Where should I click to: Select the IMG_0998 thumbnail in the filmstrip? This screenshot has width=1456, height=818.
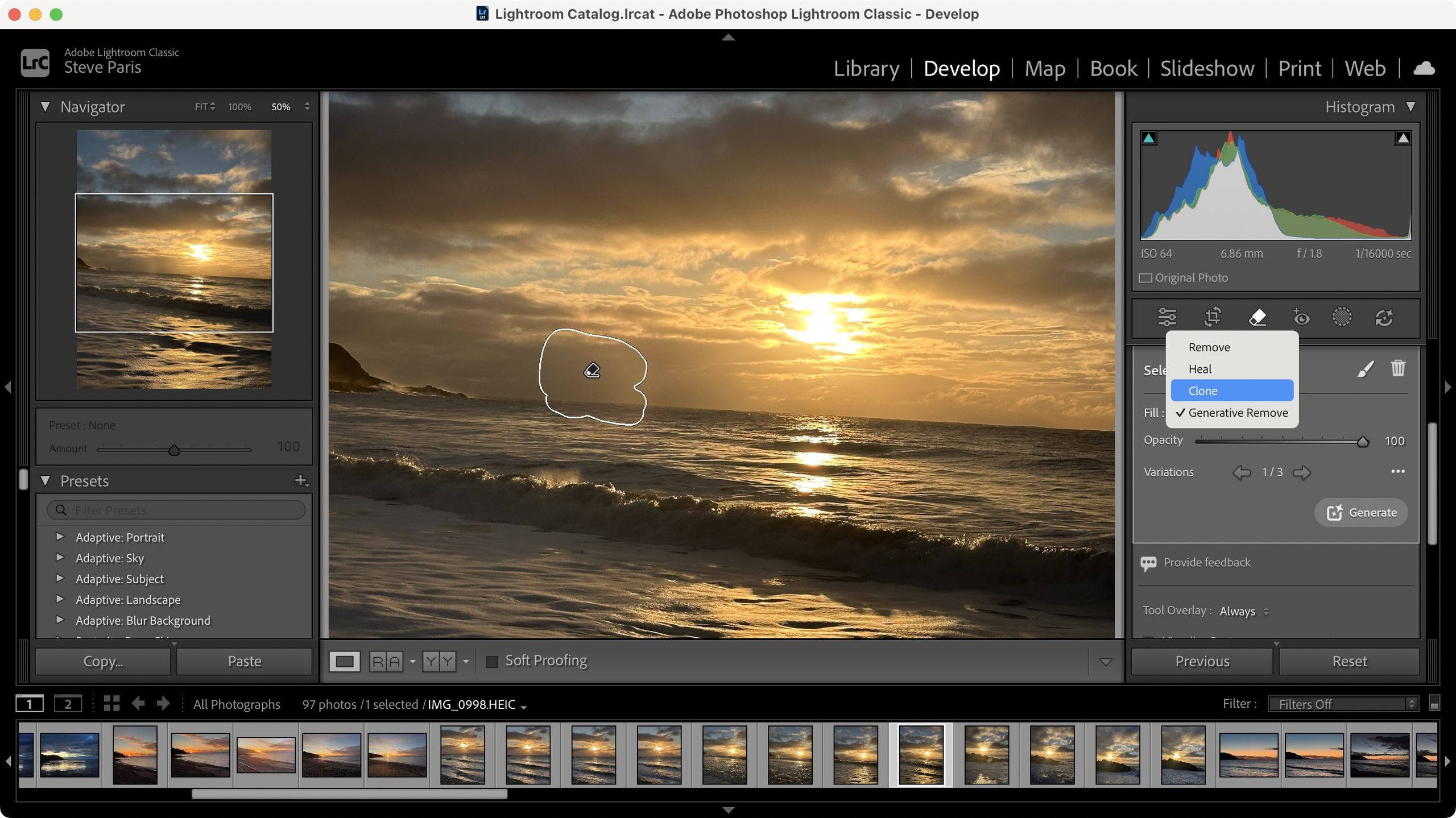[921, 754]
